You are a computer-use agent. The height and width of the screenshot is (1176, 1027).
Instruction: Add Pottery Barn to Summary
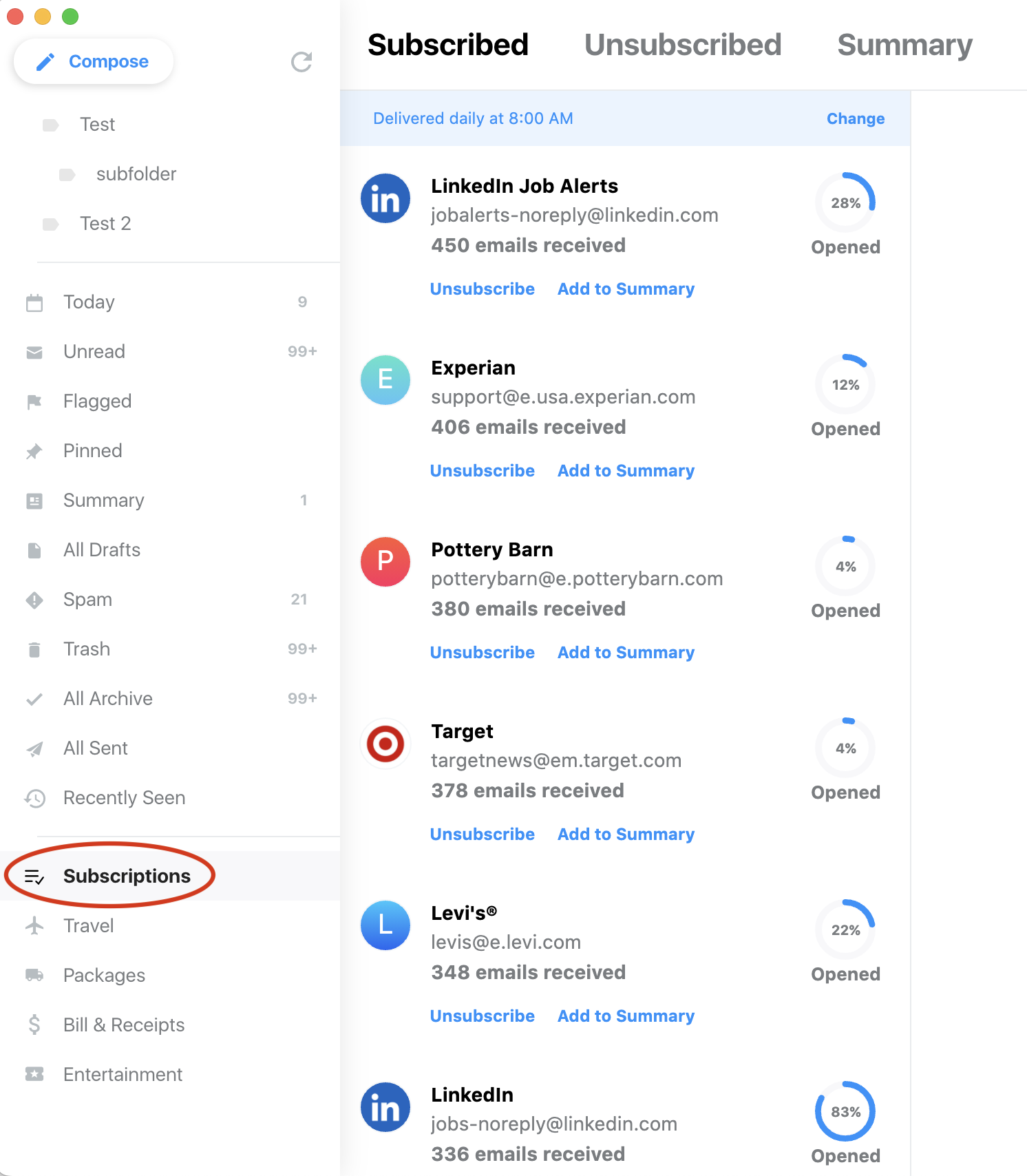pos(626,653)
